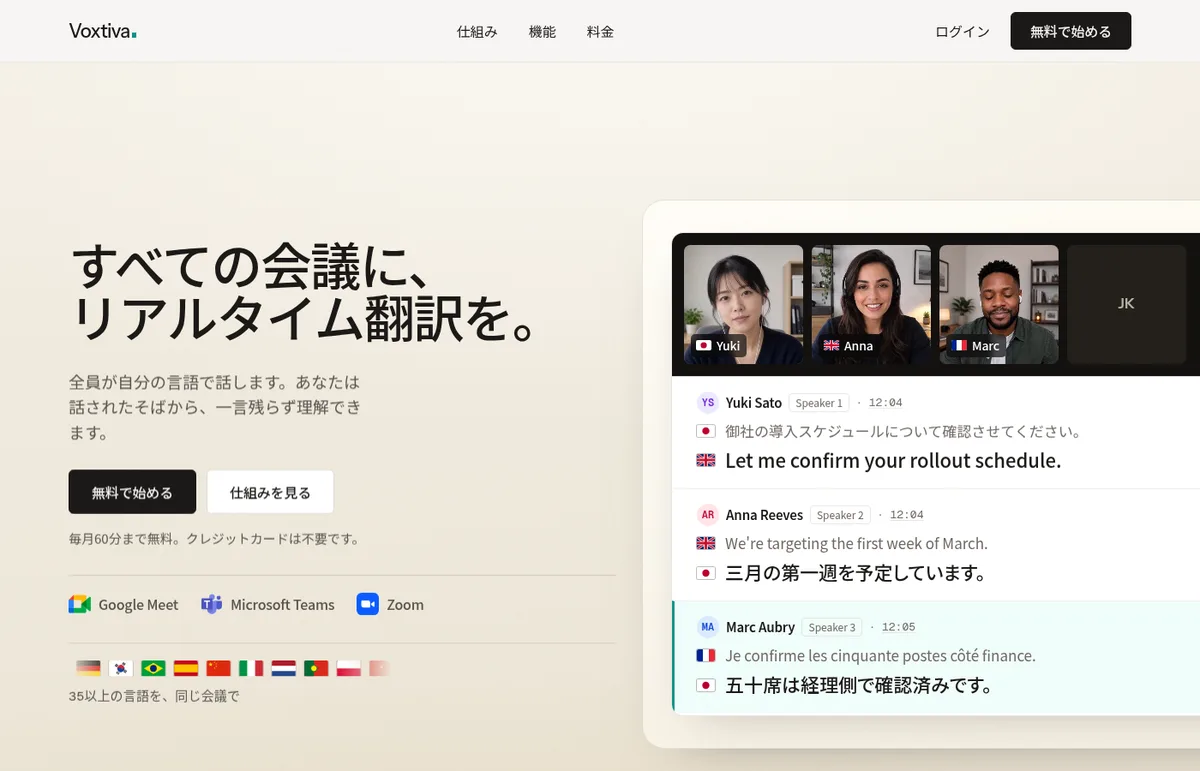The height and width of the screenshot is (771, 1200).
Task: Click the 12:04 timestamp on Anna Reeves' message
Action: [x=906, y=515]
